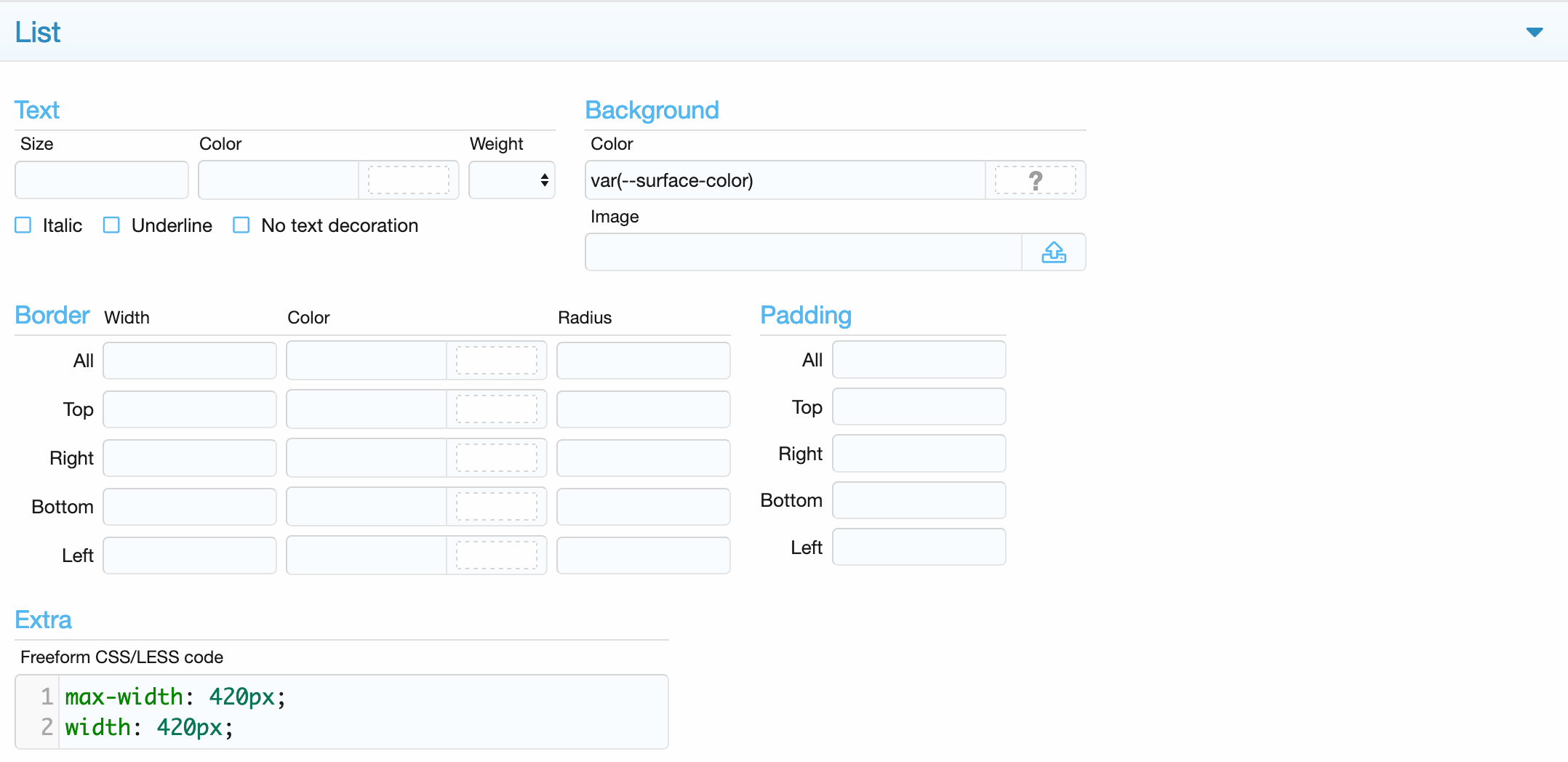Image resolution: width=1568 pixels, height=762 pixels.
Task: Focus the background Color text field
Action: (x=784, y=180)
